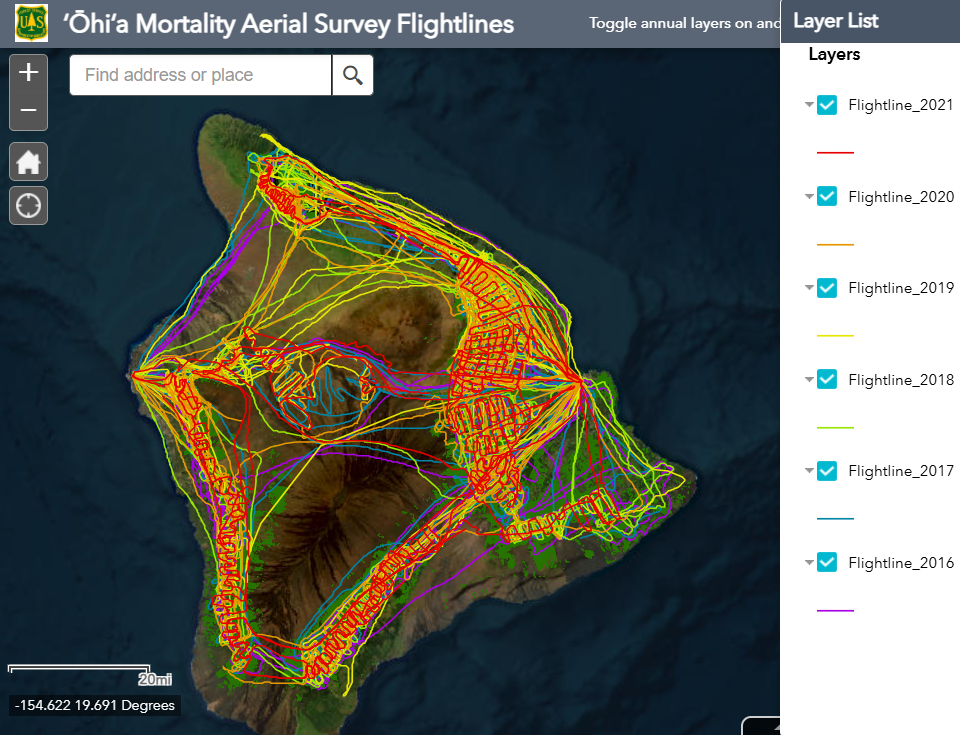Click the purple Flightline_2016 legend line

pyautogui.click(x=835, y=610)
